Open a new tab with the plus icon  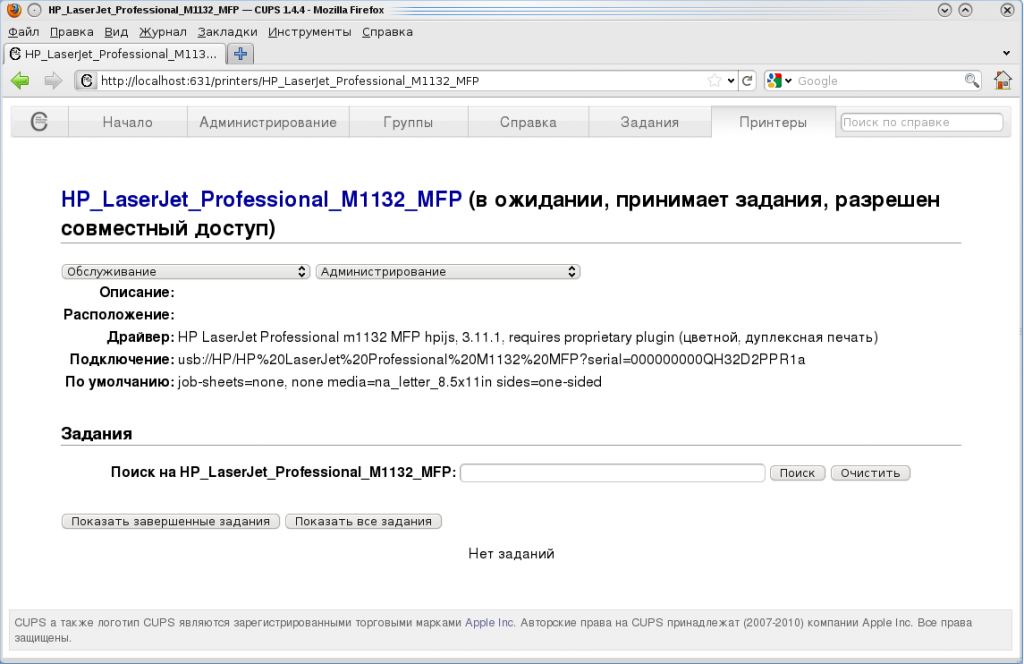240,54
